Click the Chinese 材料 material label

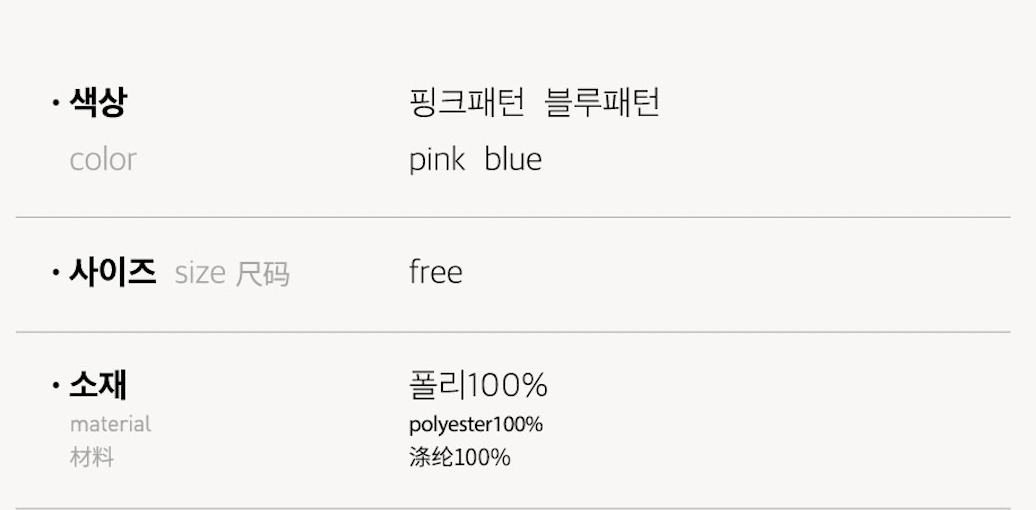tap(92, 457)
